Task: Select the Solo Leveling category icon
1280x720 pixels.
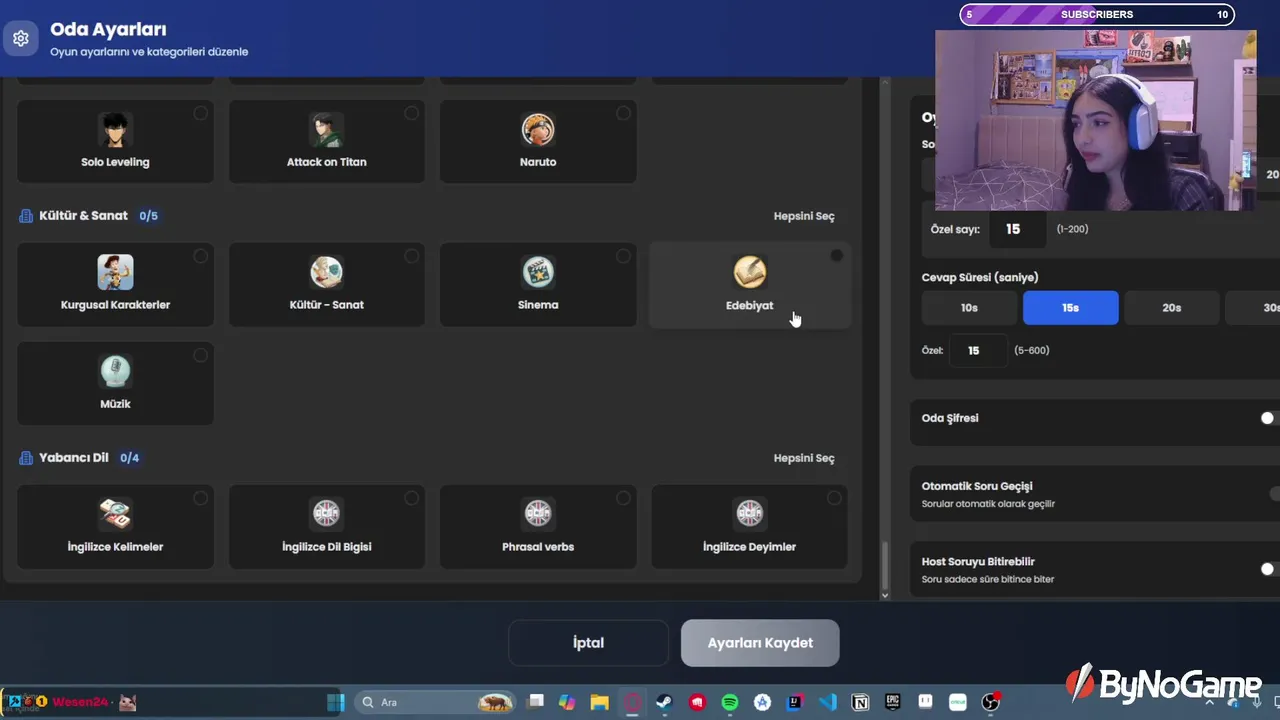Action: point(115,129)
